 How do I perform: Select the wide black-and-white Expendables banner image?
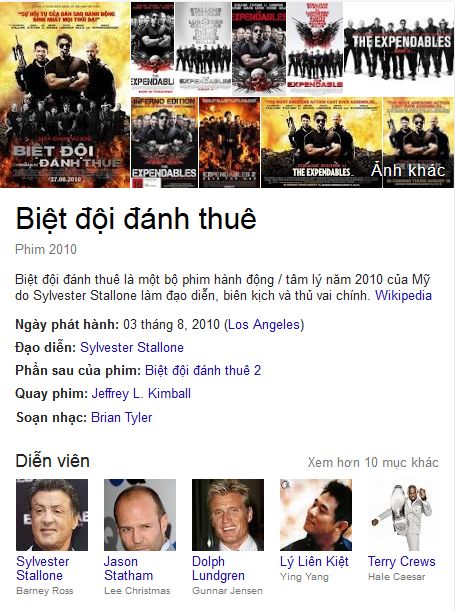(399, 48)
